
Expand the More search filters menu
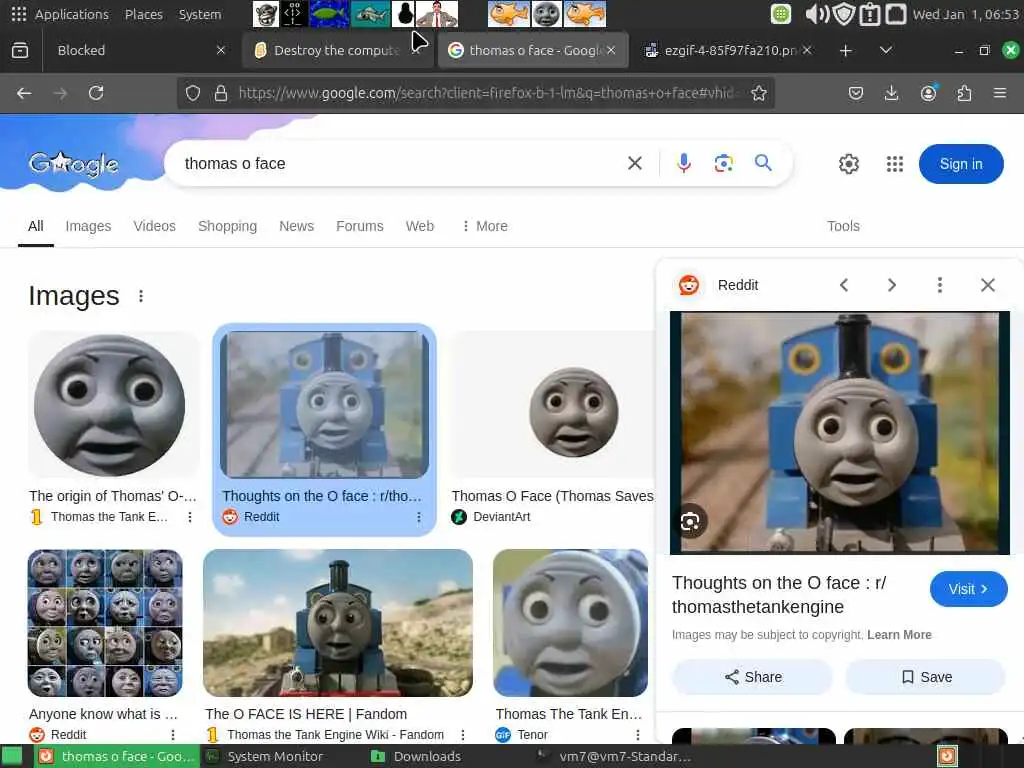click(x=485, y=226)
